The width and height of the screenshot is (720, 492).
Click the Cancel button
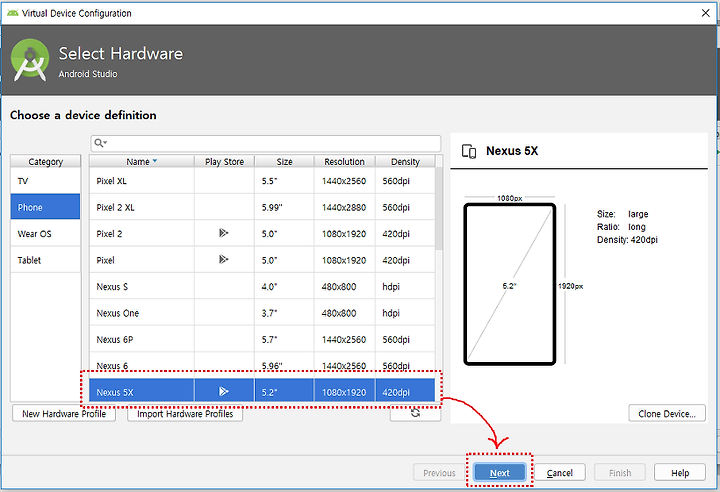(x=560, y=472)
